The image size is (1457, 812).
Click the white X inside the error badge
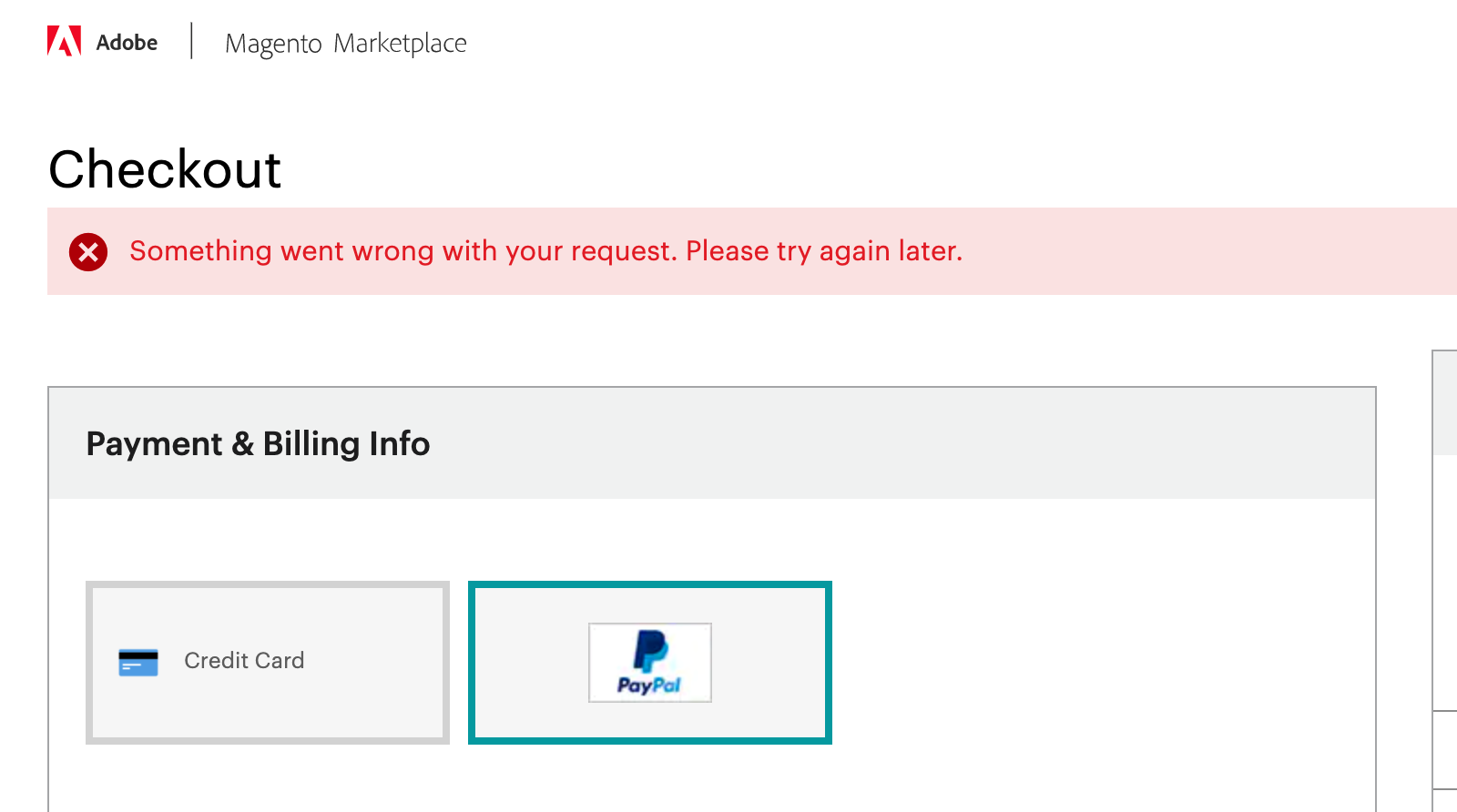point(87,253)
